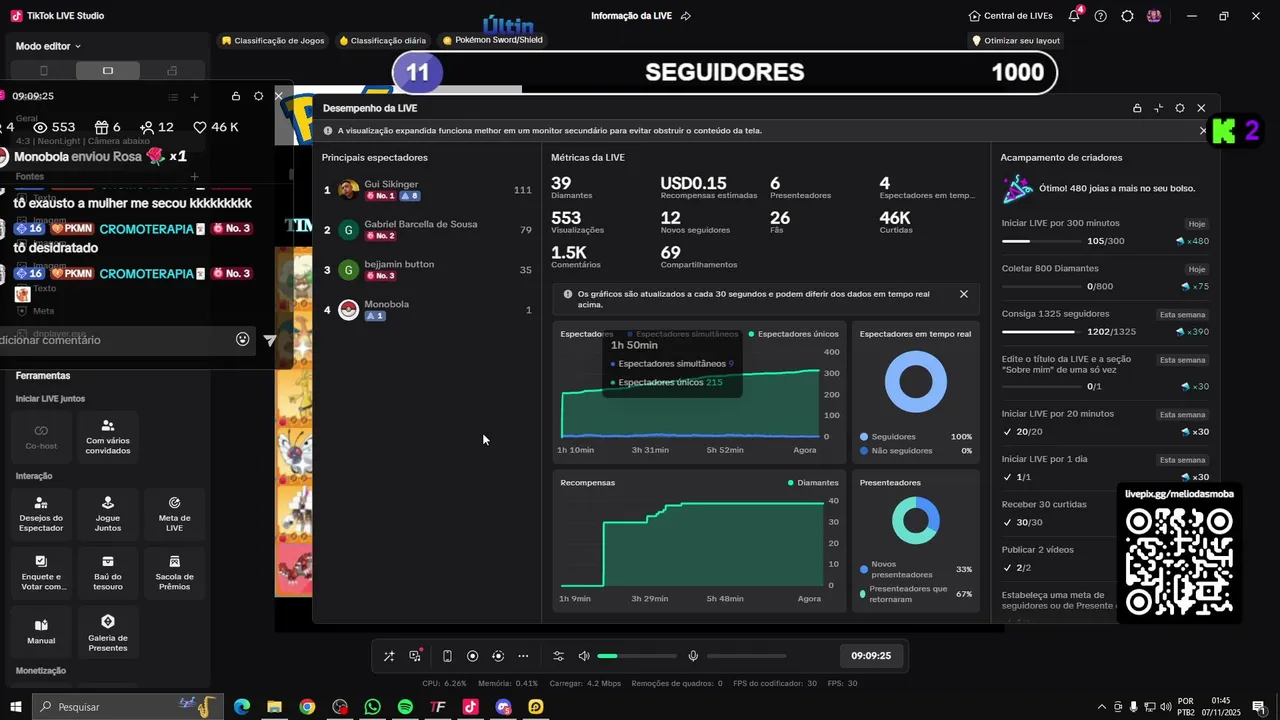Open the audio mixer sliders icon
1280x720 pixels.
click(559, 656)
